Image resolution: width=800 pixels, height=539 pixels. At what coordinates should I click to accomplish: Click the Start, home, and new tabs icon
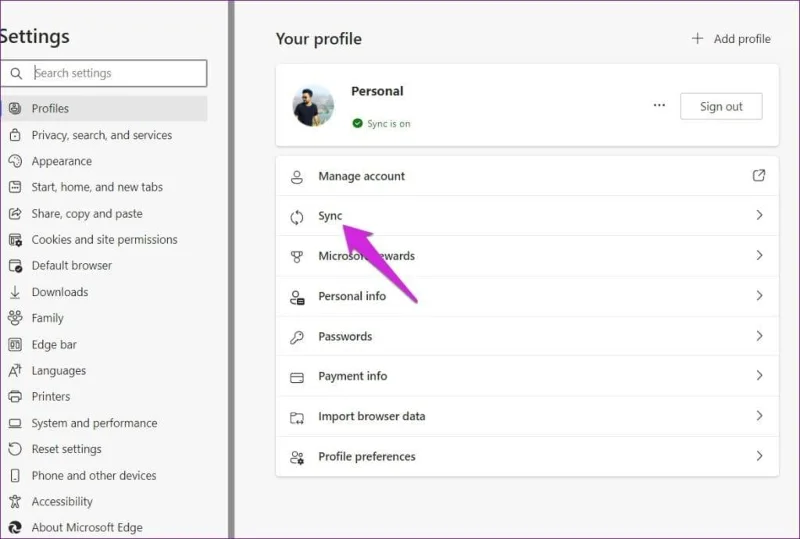point(15,187)
